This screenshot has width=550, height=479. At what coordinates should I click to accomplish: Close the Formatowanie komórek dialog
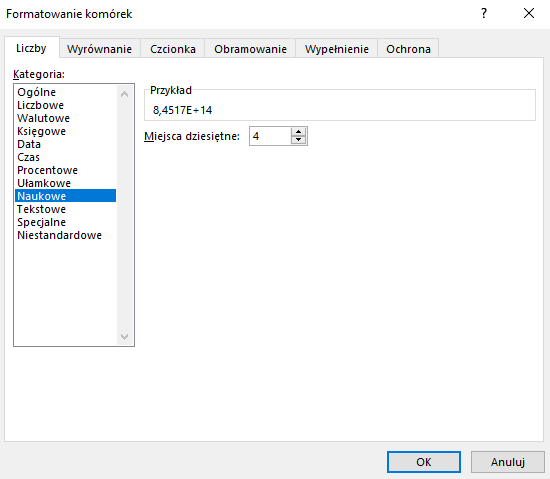[529, 14]
